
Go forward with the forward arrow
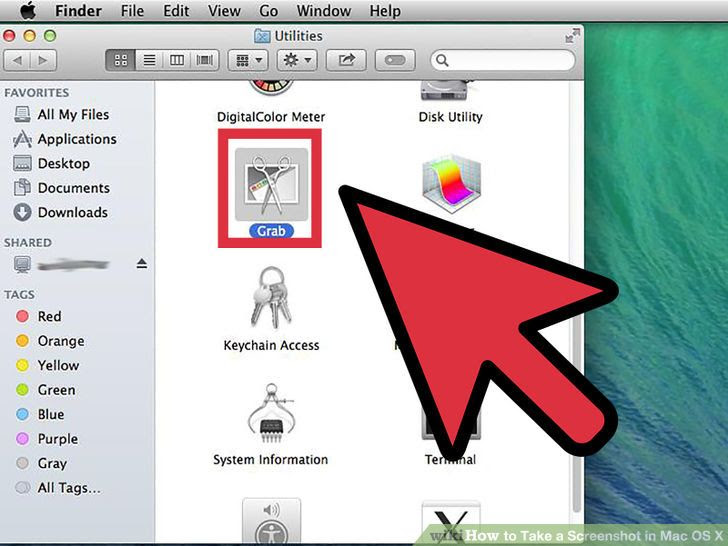coord(43,60)
